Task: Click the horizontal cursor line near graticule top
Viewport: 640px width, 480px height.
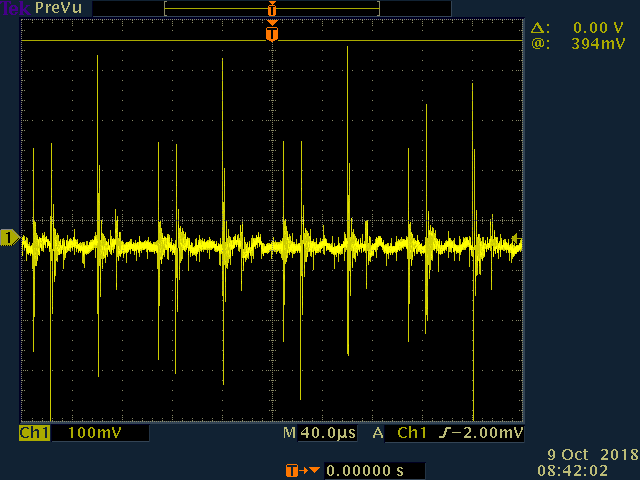Action: point(150,41)
